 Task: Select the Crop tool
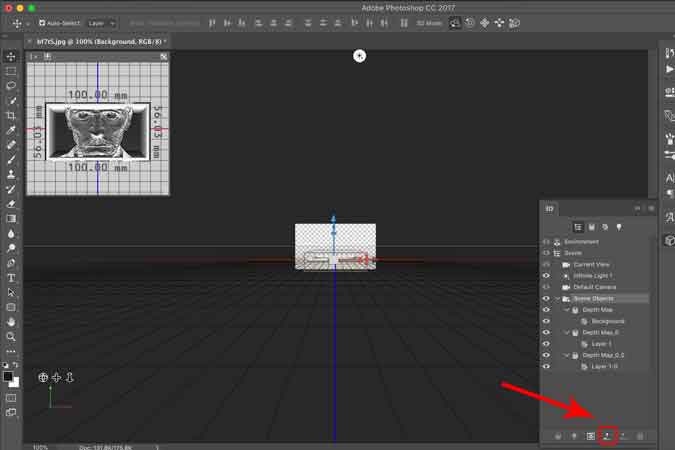click(11, 116)
